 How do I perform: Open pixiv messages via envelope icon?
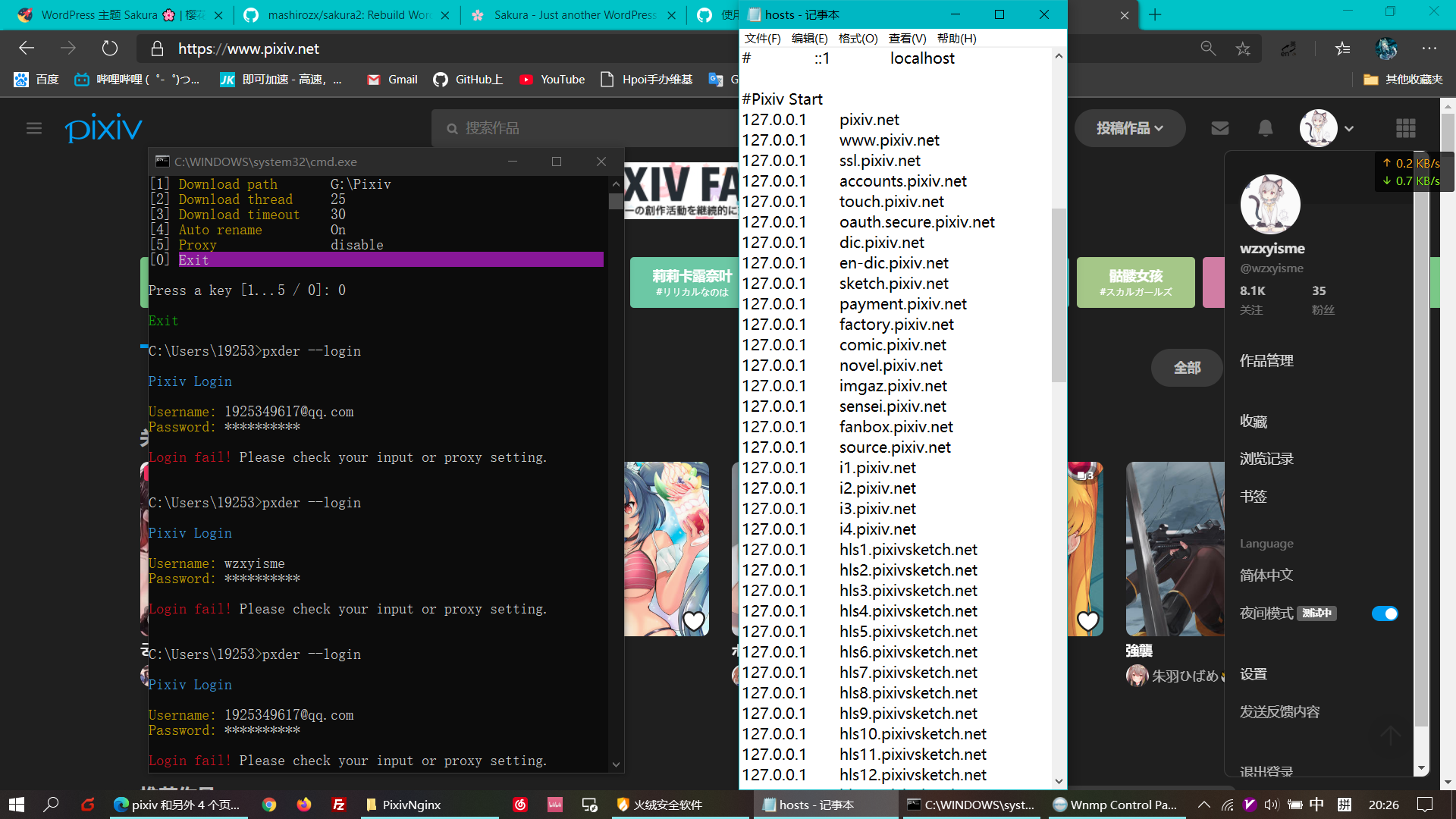click(1219, 128)
